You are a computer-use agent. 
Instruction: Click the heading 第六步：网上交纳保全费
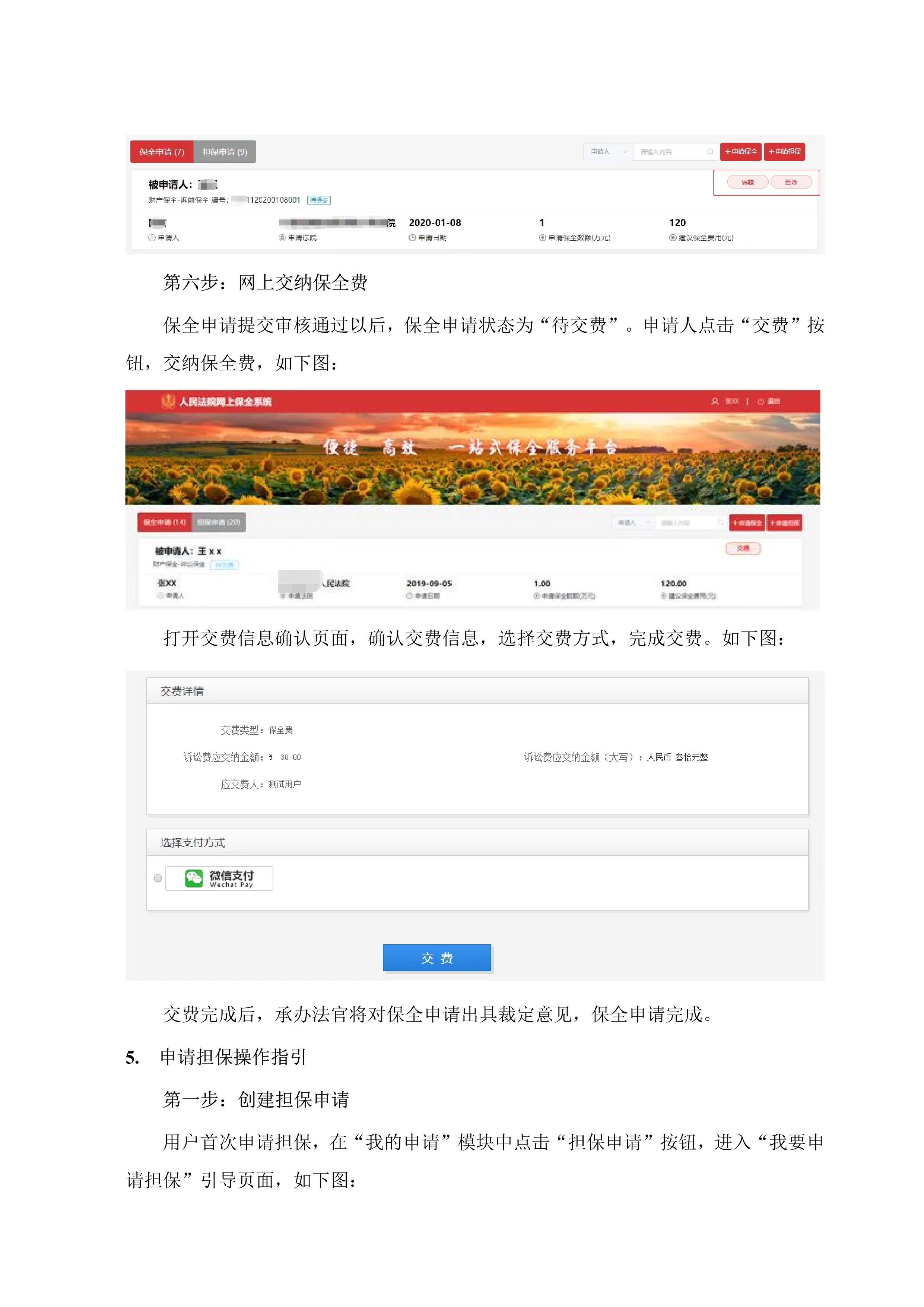[265, 282]
